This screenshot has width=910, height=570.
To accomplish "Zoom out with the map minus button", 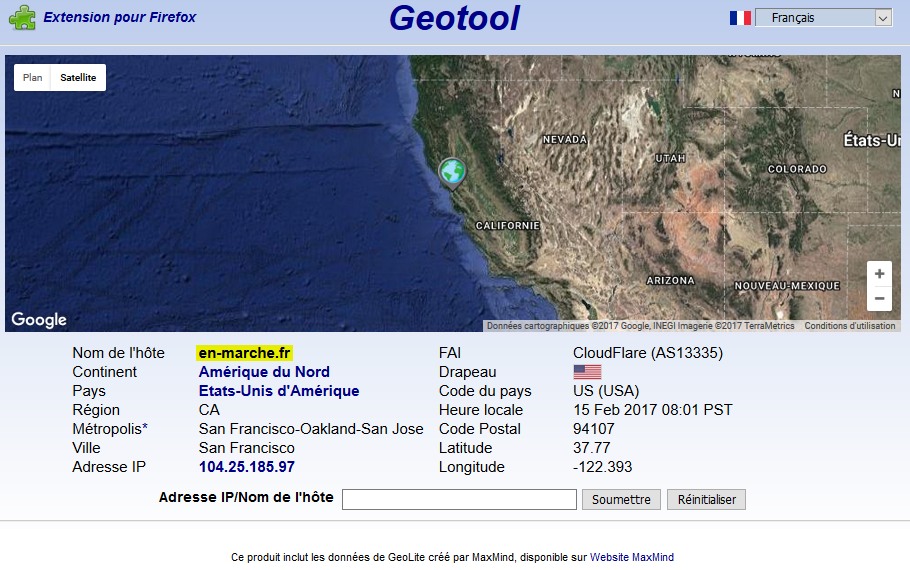I will click(879, 299).
